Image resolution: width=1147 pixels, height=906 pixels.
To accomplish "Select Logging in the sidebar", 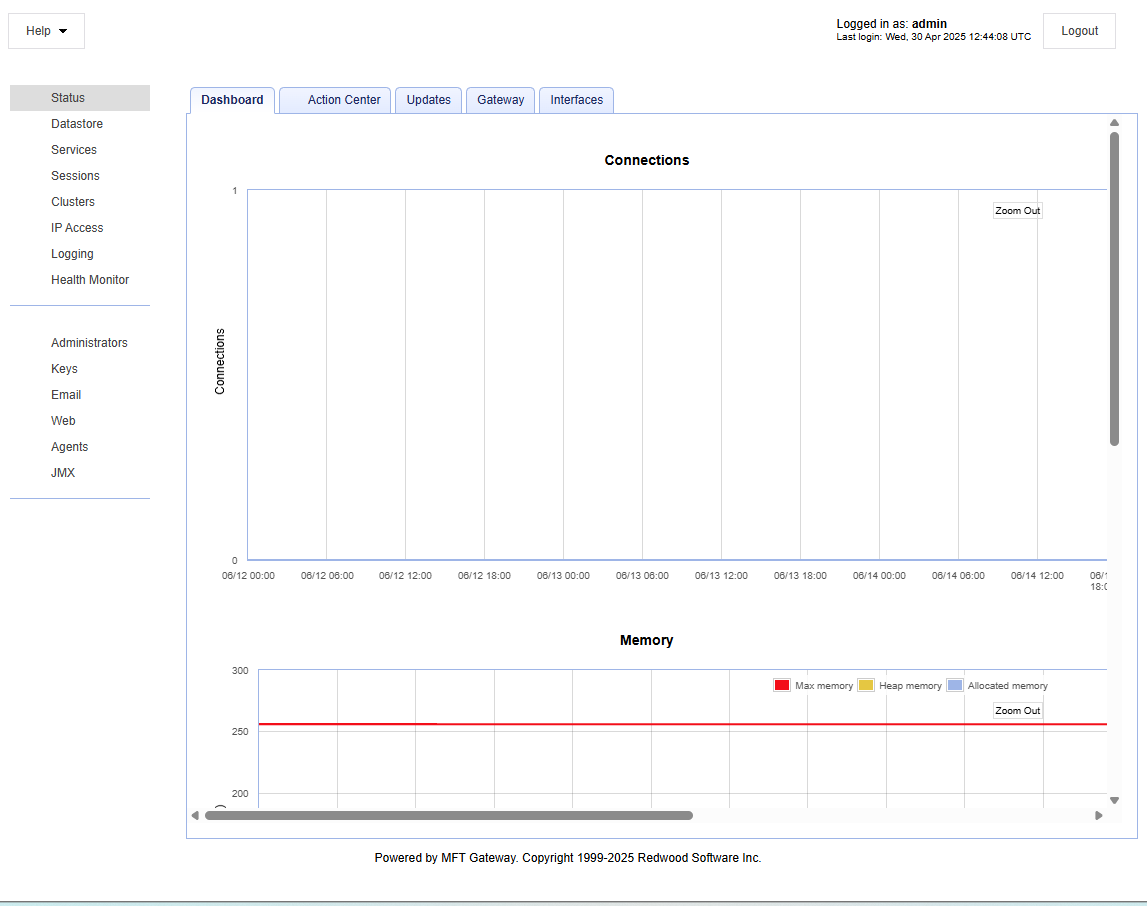I will pyautogui.click(x=72, y=254).
